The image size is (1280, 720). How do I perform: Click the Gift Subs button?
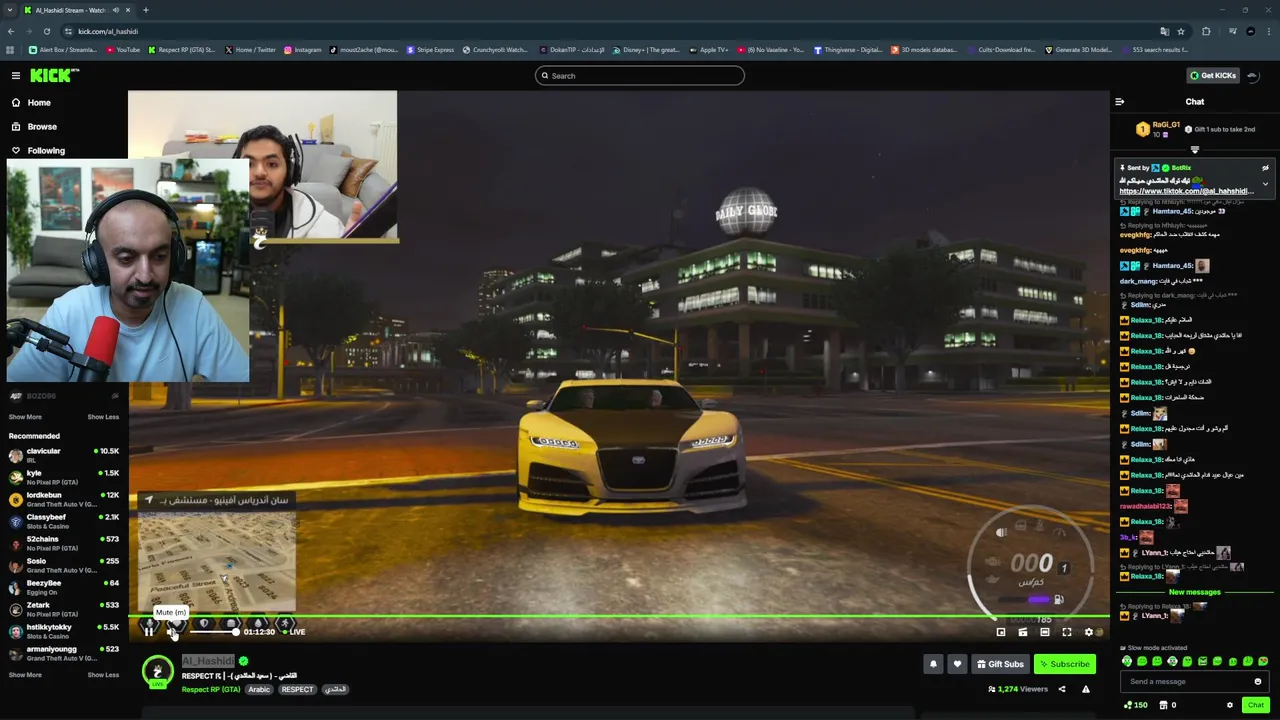pyautogui.click(x=1000, y=664)
